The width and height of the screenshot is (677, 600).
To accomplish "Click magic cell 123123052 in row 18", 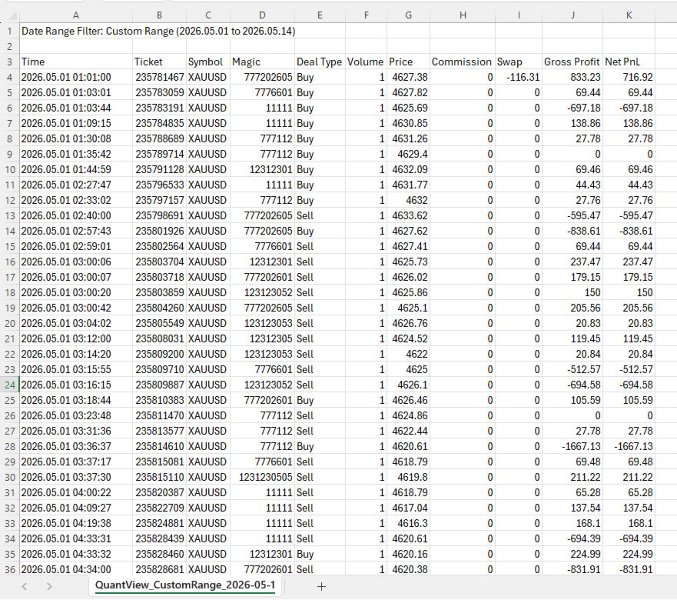I will pyautogui.click(x=262, y=293).
